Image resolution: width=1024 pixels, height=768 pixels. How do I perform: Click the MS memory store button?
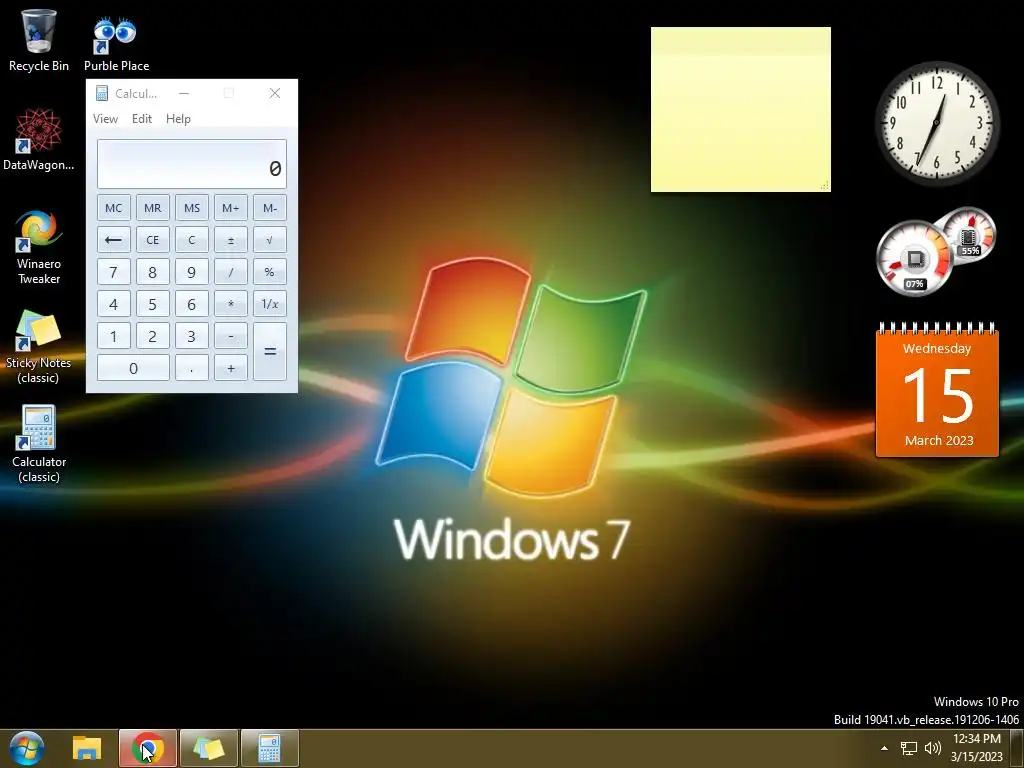[x=192, y=208]
